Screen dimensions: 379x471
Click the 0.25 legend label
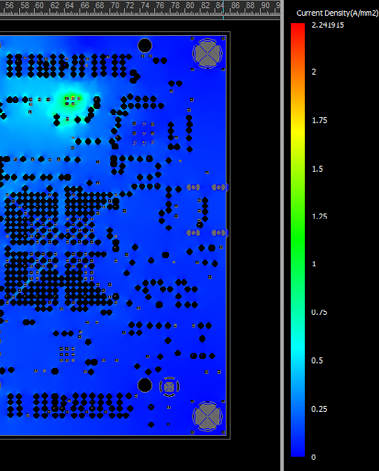pyautogui.click(x=319, y=409)
